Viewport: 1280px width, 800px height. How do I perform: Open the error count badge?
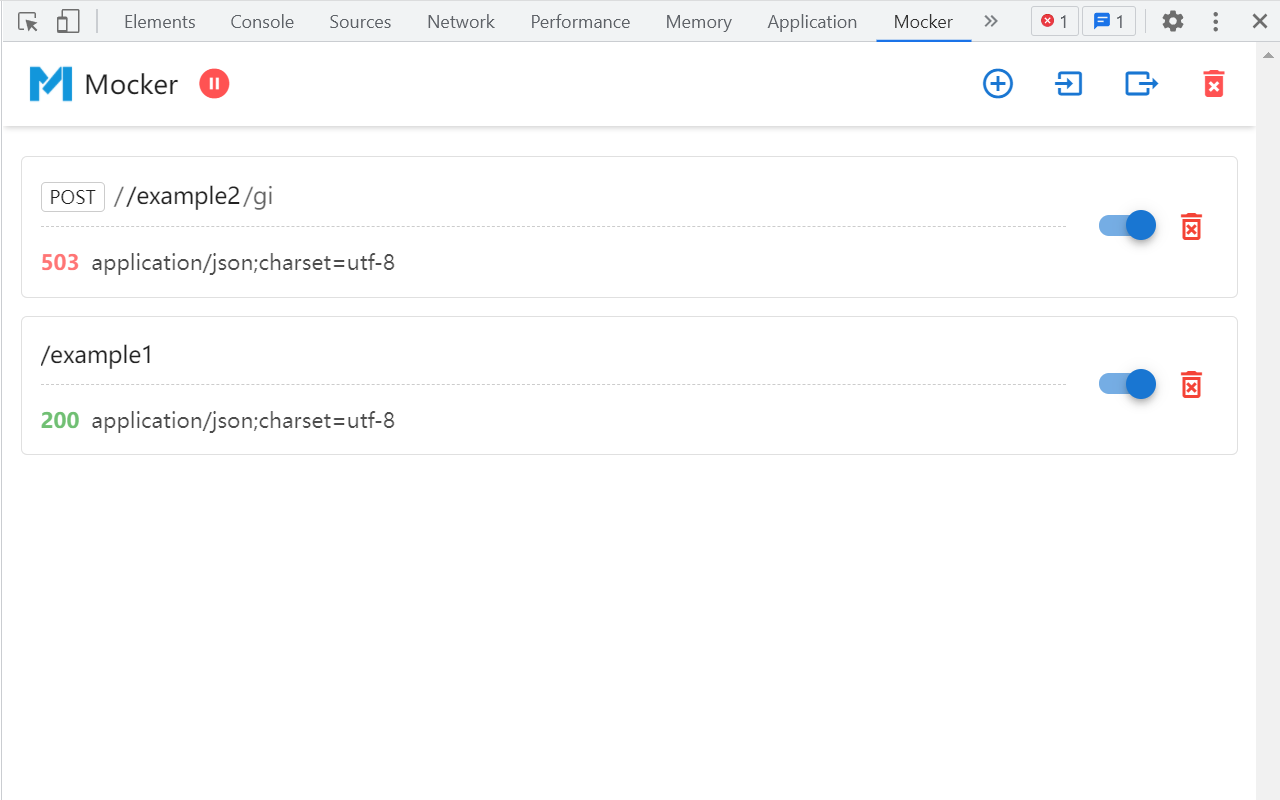1054,21
